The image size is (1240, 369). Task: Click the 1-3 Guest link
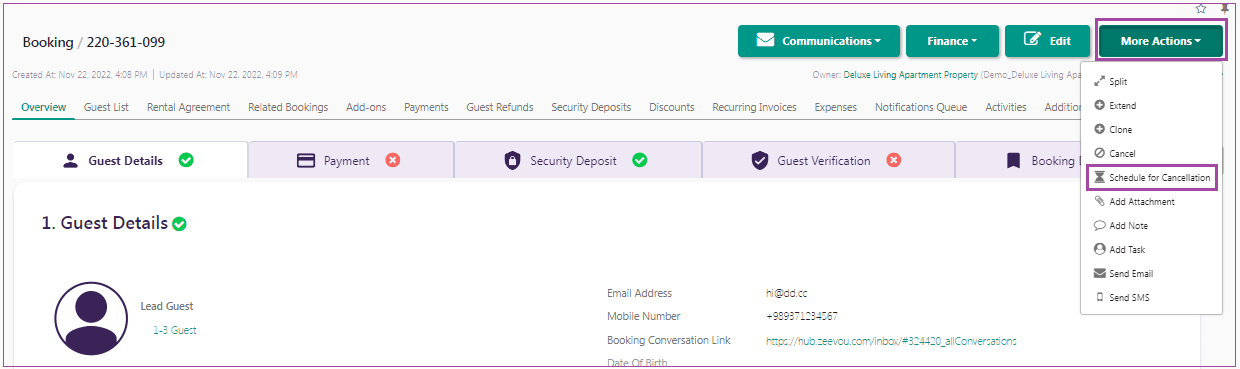click(174, 329)
